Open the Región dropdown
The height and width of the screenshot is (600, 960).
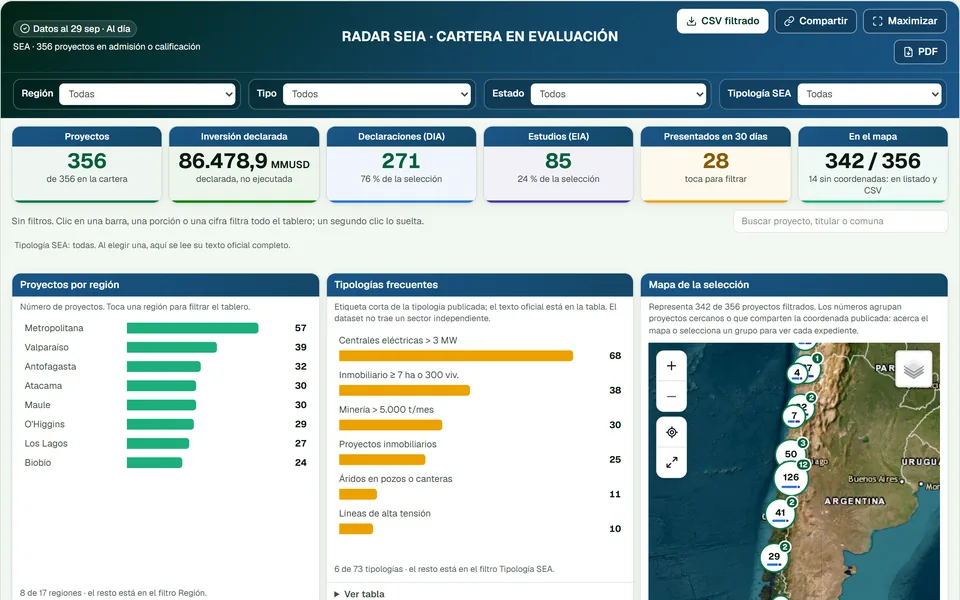[148, 94]
